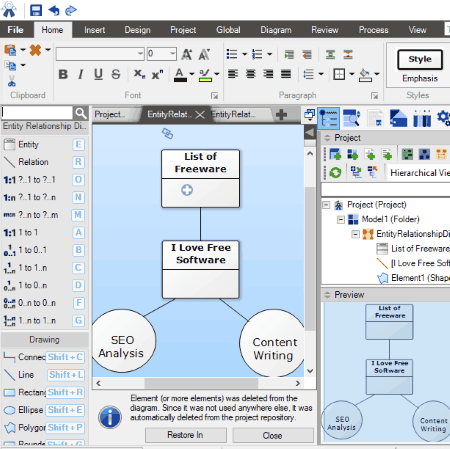Image resolution: width=450 pixels, height=449 pixels.
Task: Click the font color swatch button
Action: 180,75
